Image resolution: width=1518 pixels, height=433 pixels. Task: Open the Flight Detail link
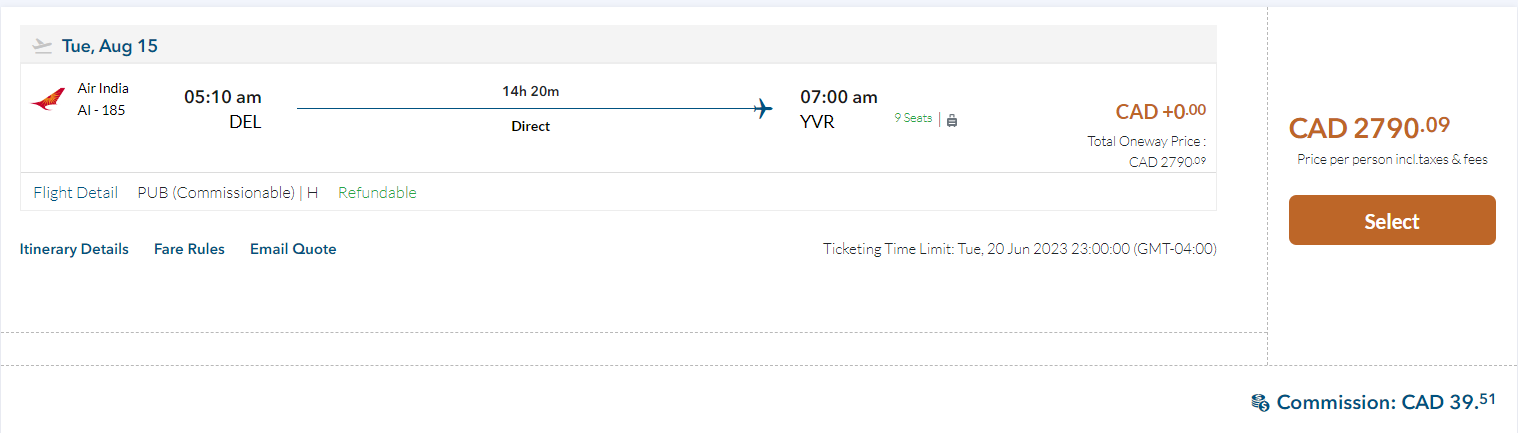coord(75,192)
